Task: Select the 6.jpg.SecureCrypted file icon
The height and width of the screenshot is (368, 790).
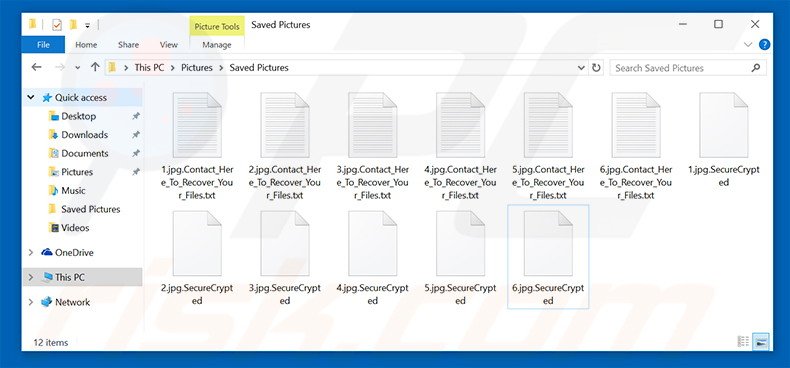Action: tap(548, 243)
